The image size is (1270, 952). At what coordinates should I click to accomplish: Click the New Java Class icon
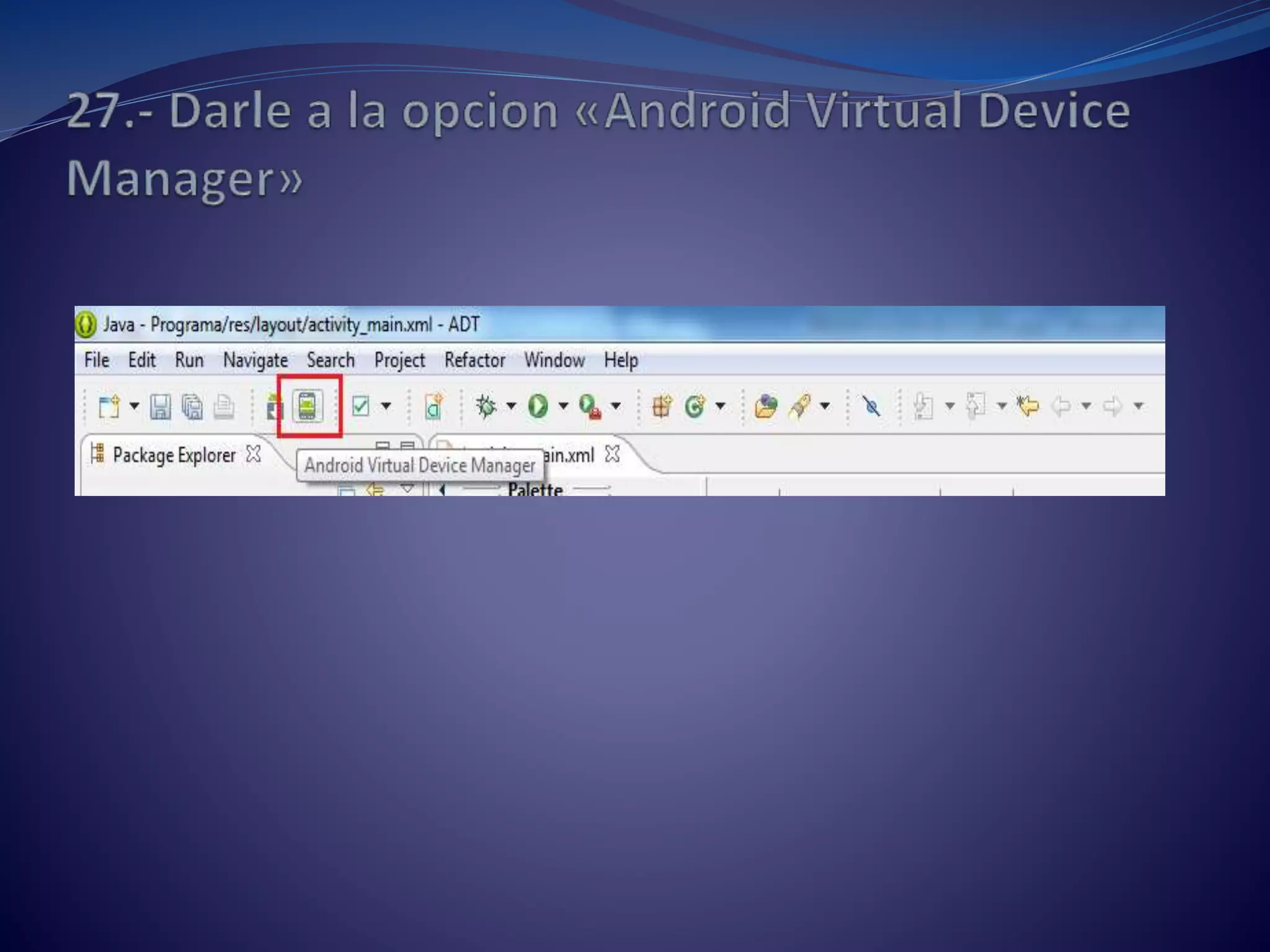[x=695, y=407]
